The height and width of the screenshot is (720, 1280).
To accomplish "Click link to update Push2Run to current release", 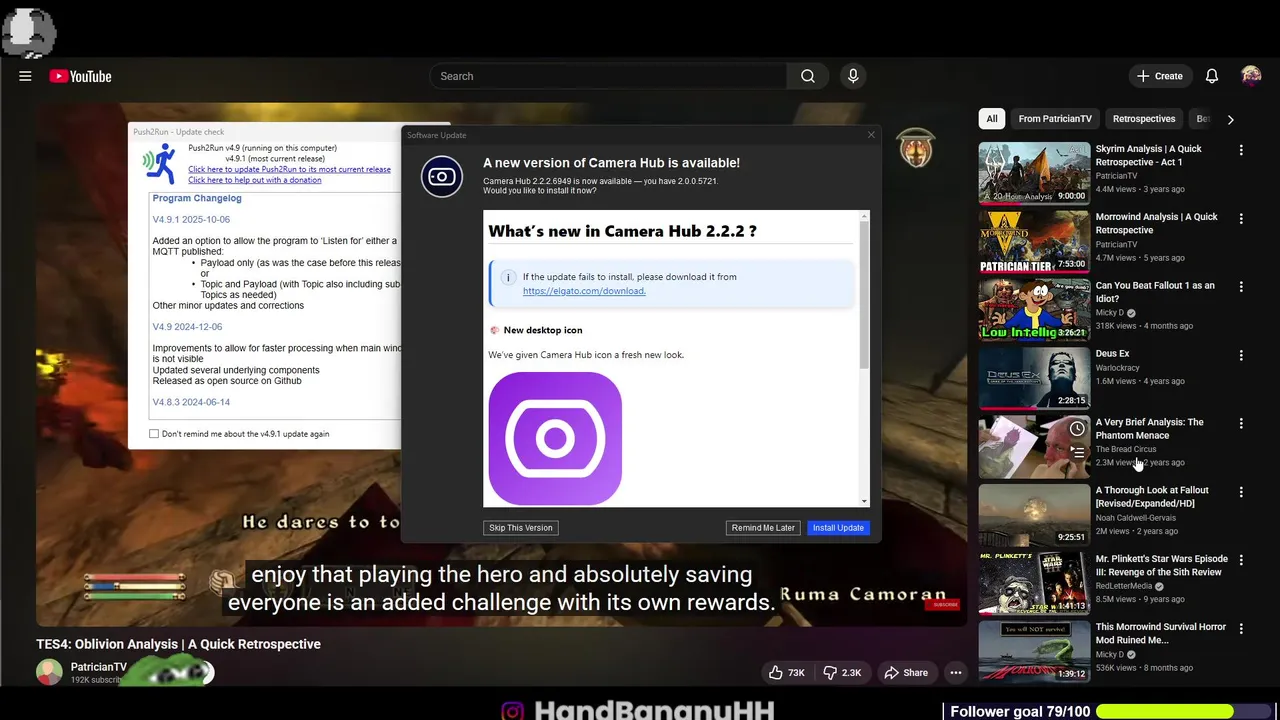I will (289, 169).
